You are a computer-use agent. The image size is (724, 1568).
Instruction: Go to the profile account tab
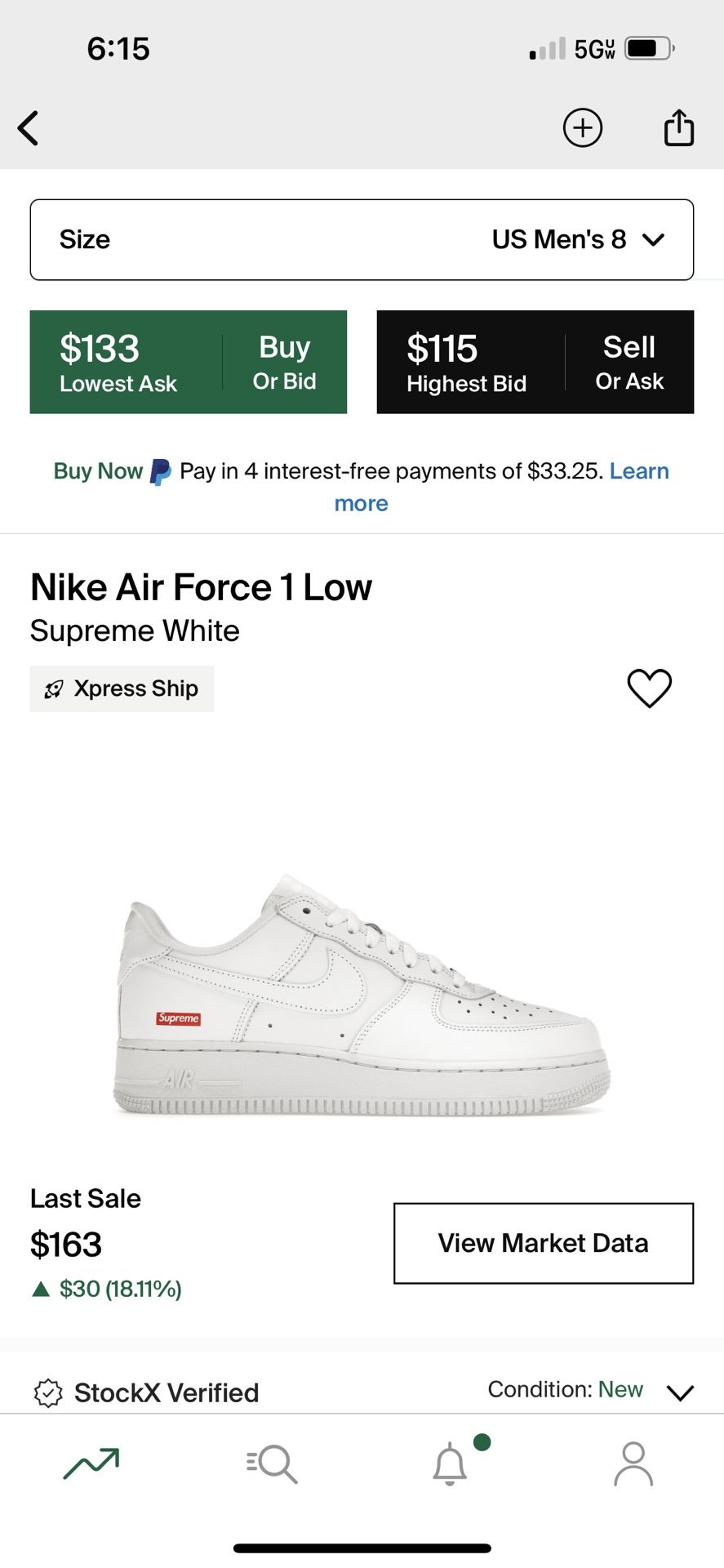(x=633, y=1463)
